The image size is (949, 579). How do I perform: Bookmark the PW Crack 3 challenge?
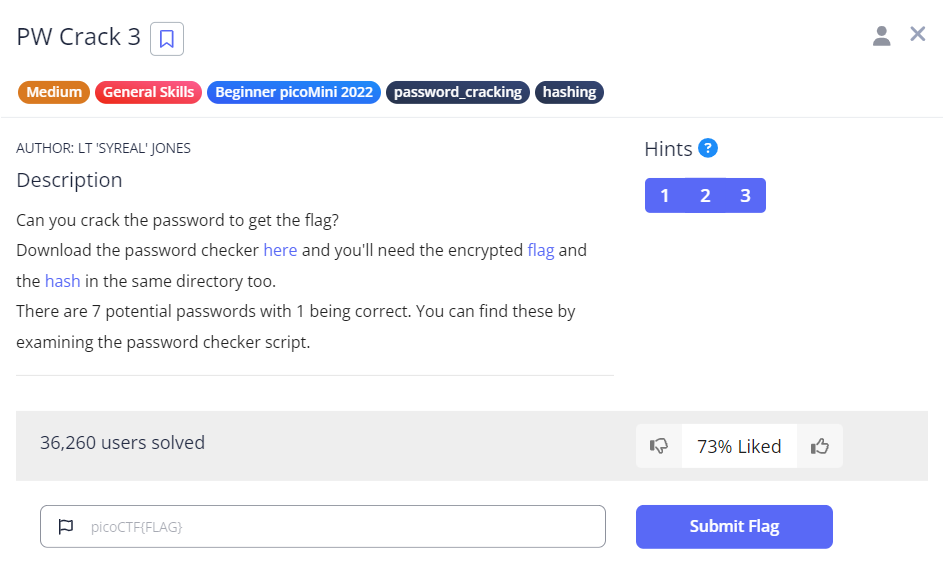pos(167,39)
